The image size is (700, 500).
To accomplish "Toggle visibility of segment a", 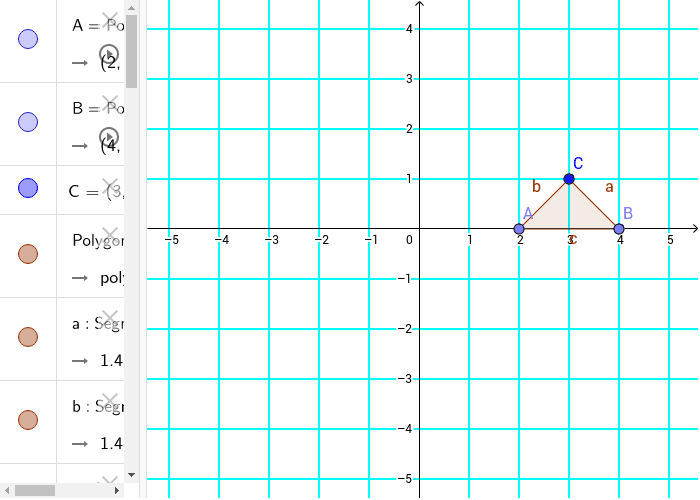I will click(x=28, y=337).
